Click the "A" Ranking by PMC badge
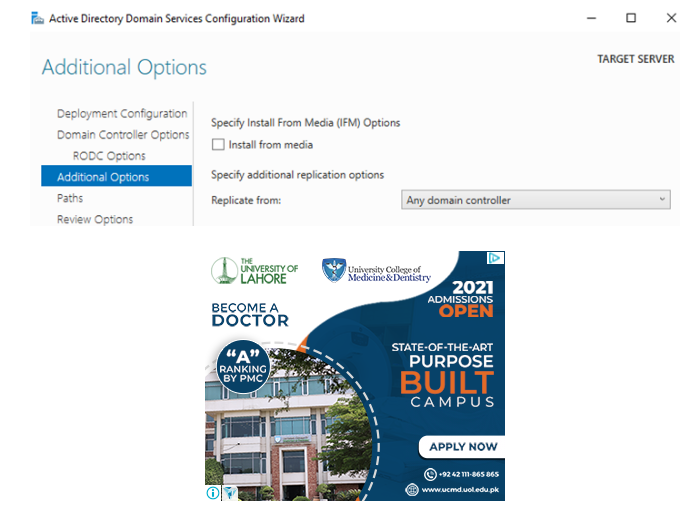This screenshot has height=516, width=695. tap(243, 367)
